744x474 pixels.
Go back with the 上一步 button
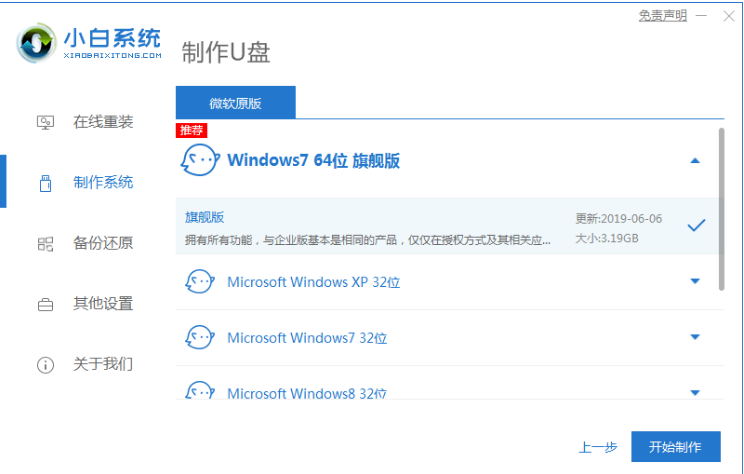tap(598, 447)
